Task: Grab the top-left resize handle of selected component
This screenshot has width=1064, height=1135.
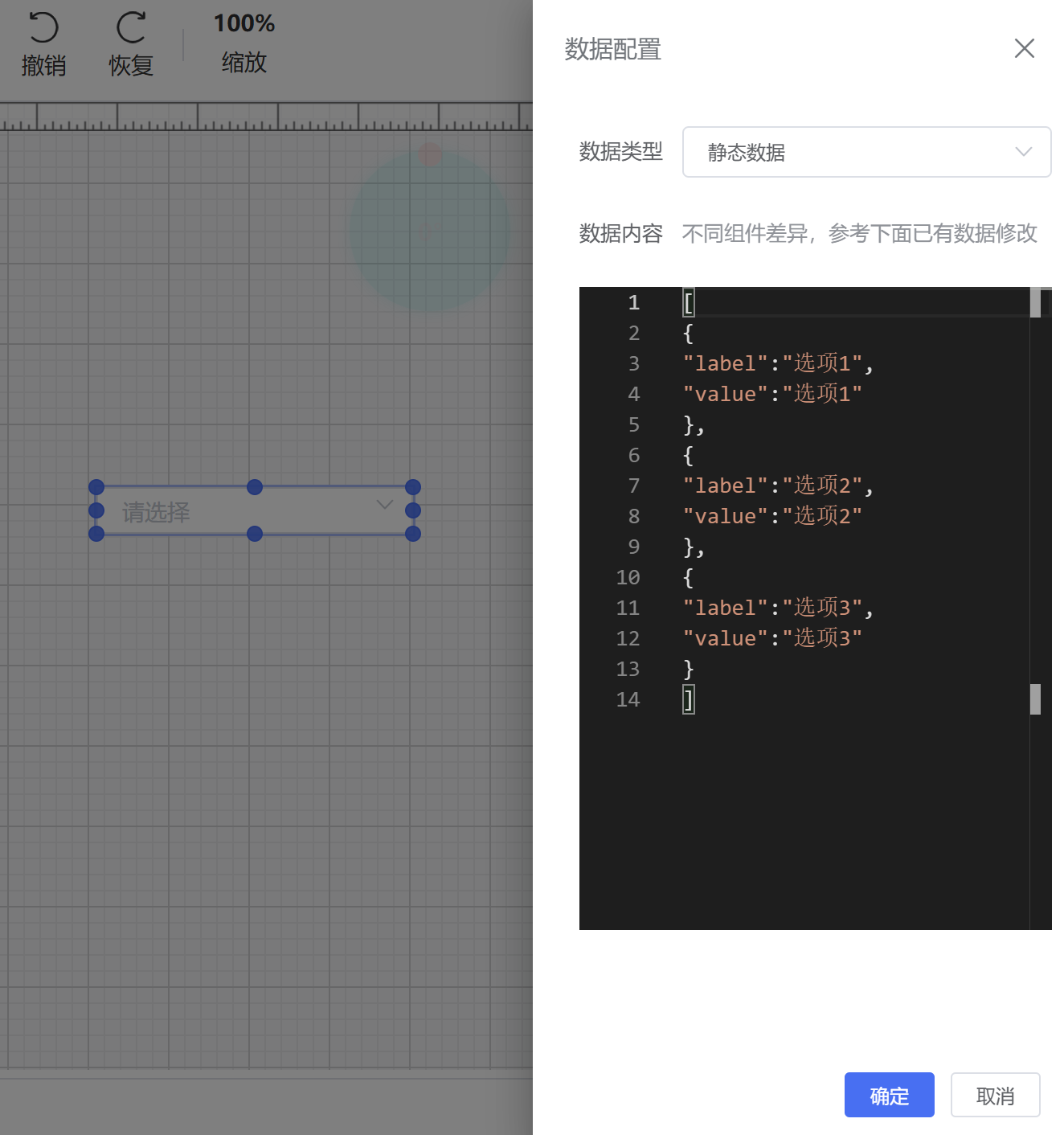Action: click(x=96, y=487)
